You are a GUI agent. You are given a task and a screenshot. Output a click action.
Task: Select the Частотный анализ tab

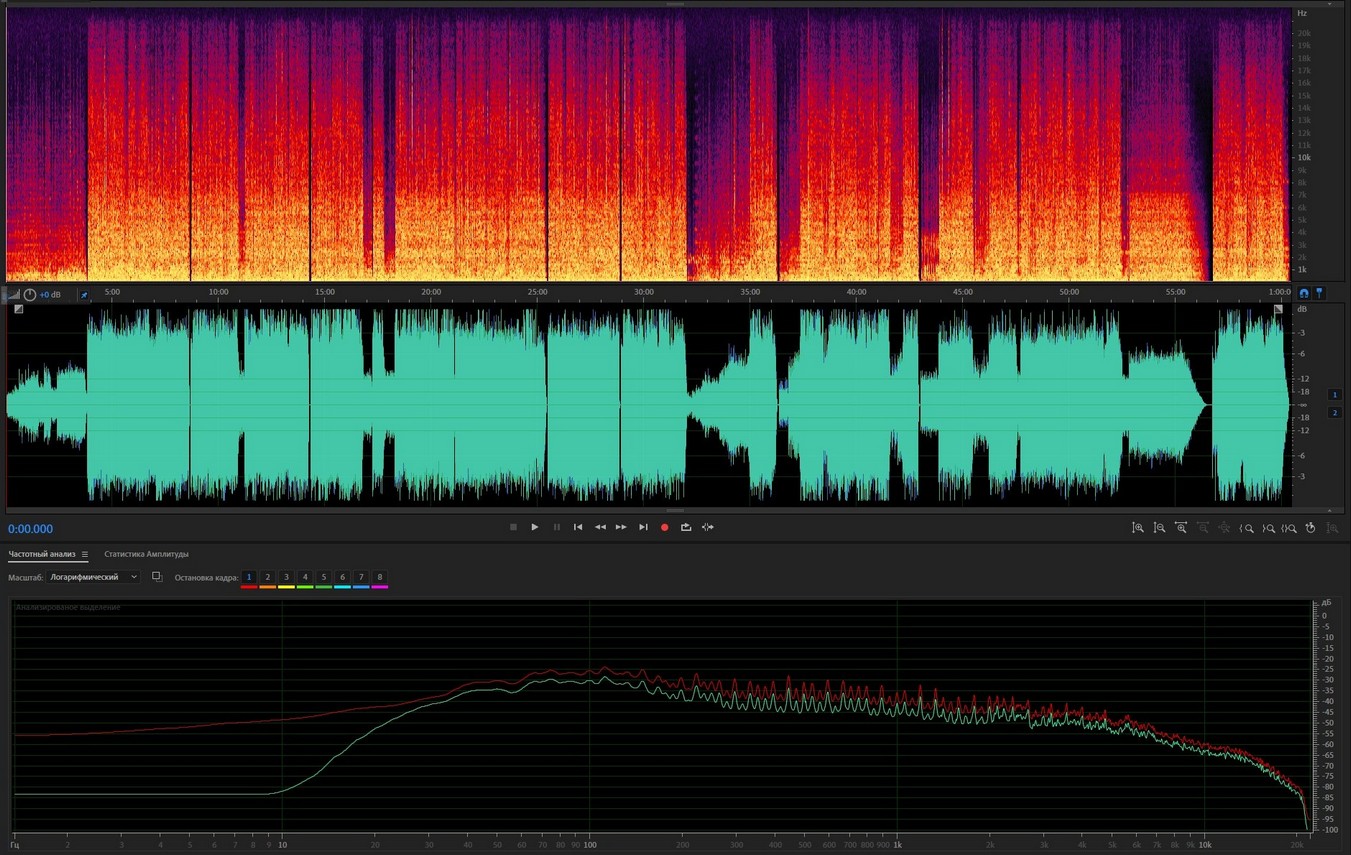click(x=42, y=554)
